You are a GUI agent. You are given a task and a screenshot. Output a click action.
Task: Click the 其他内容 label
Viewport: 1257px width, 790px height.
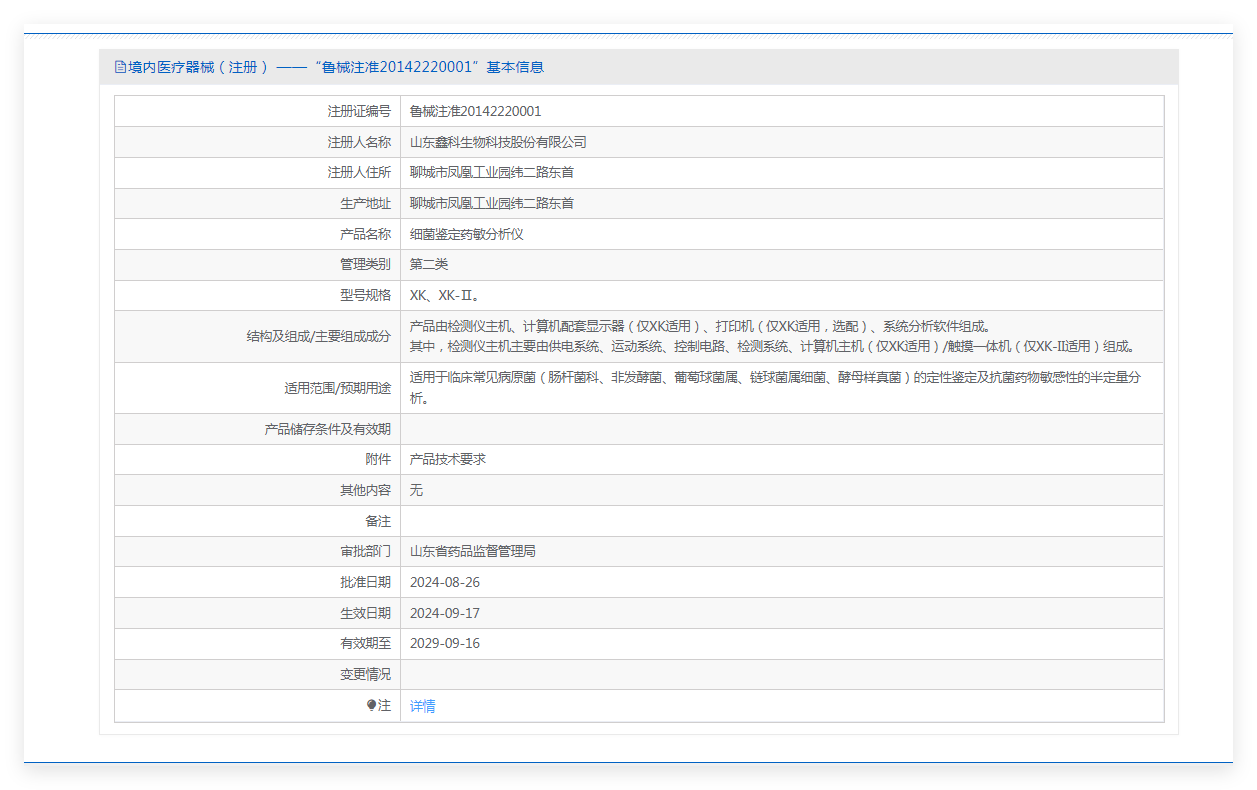365,490
